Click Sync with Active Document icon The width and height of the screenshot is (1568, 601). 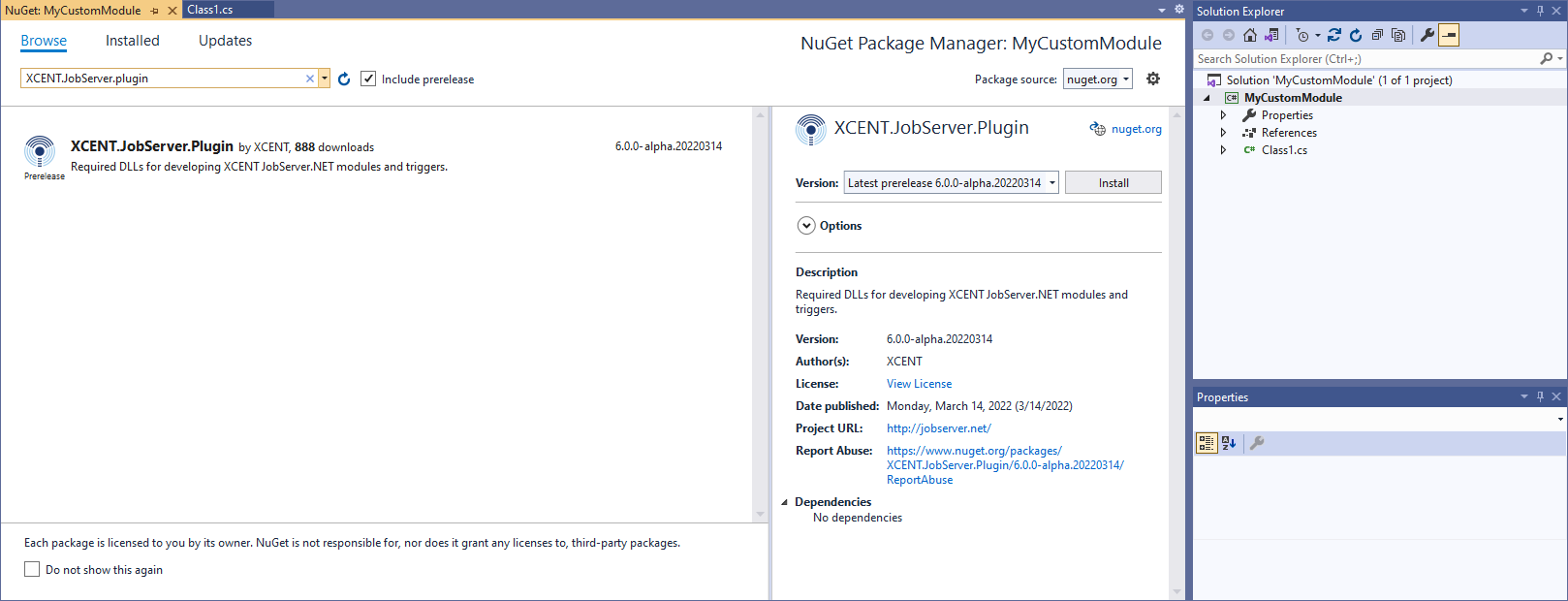(1334, 35)
